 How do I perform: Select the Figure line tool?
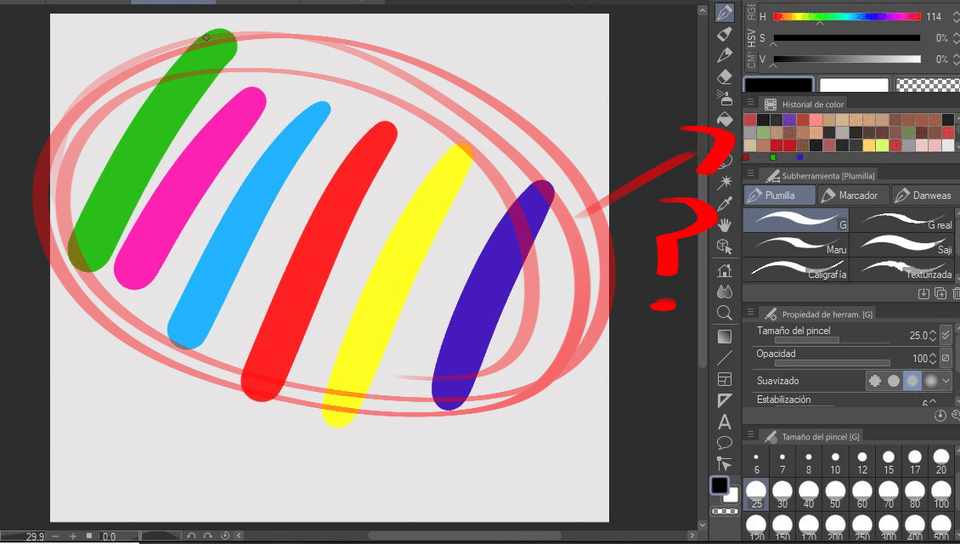click(x=724, y=358)
